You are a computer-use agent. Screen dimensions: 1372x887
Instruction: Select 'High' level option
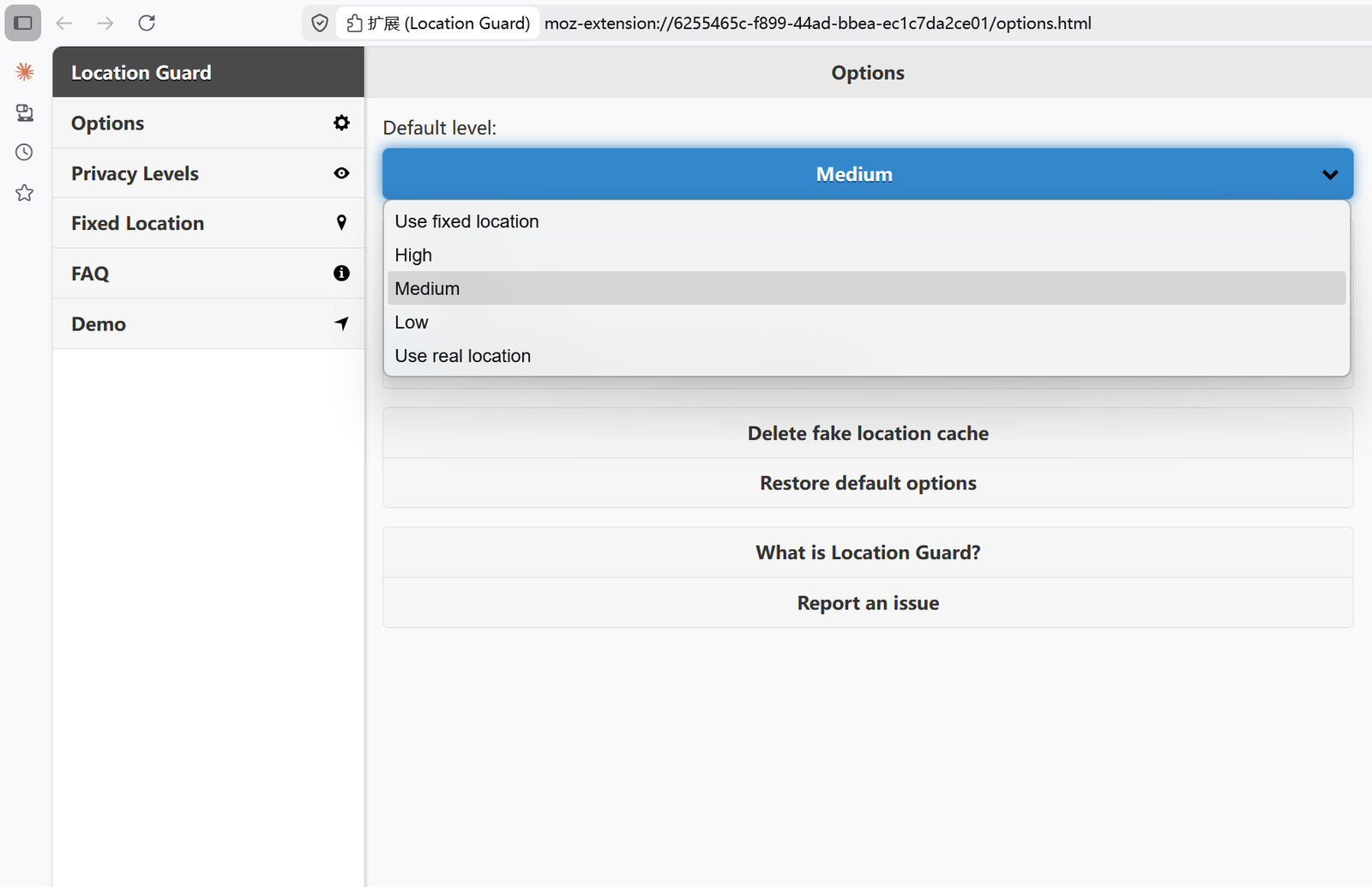coord(867,255)
